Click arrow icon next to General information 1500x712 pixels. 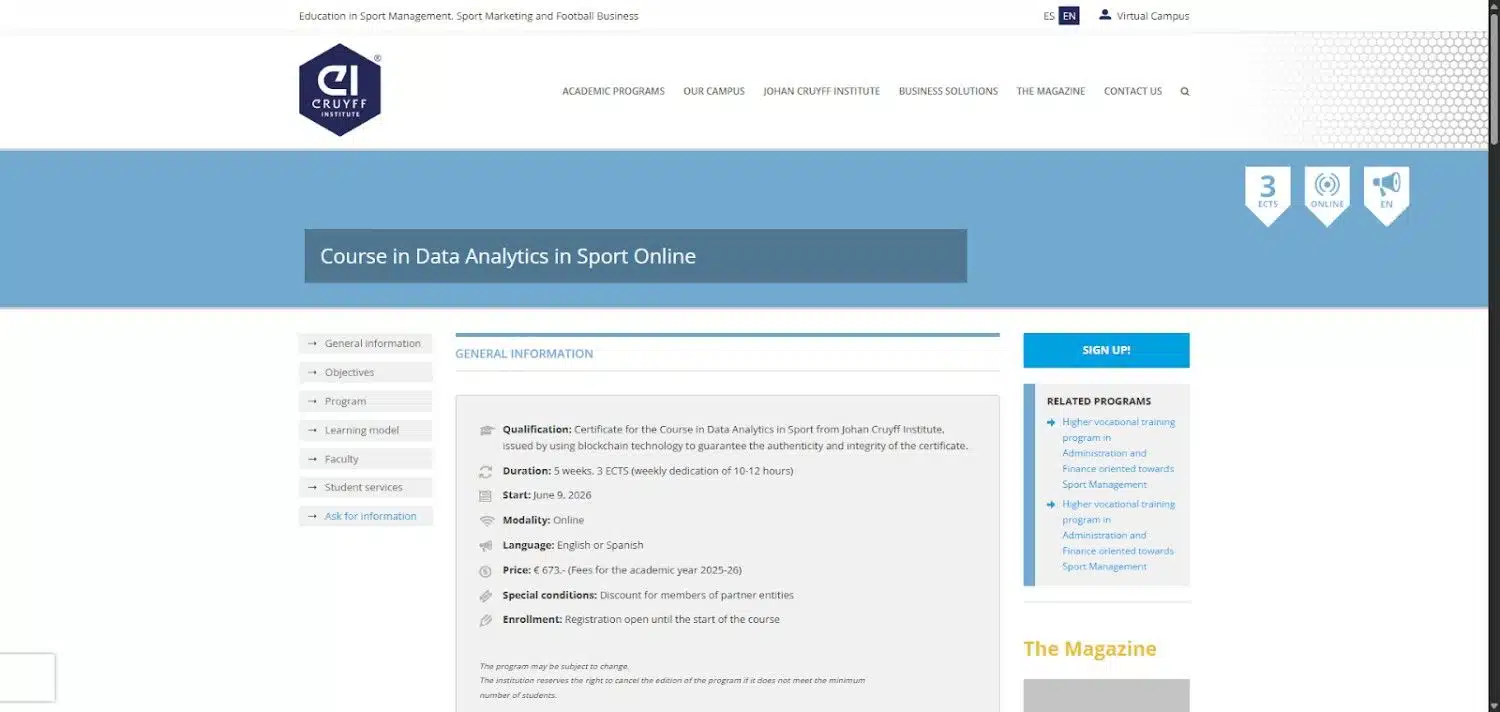[312, 343]
